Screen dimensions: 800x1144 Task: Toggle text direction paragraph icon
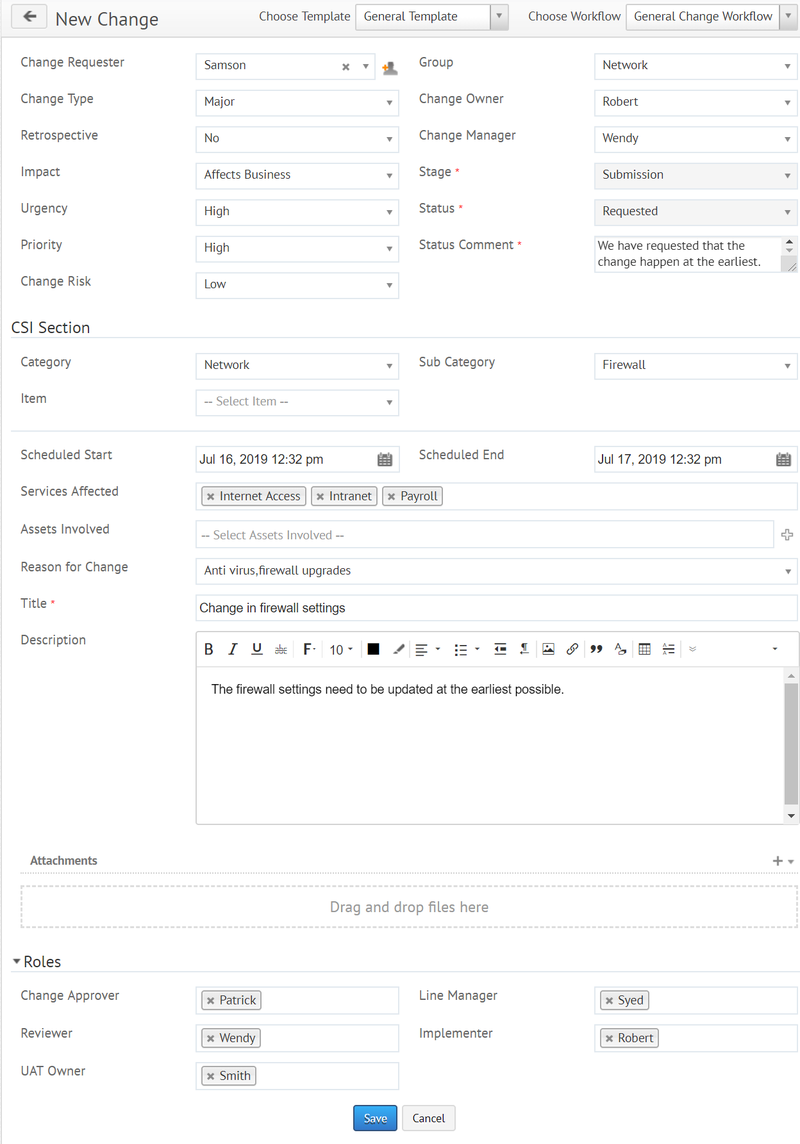[524, 649]
